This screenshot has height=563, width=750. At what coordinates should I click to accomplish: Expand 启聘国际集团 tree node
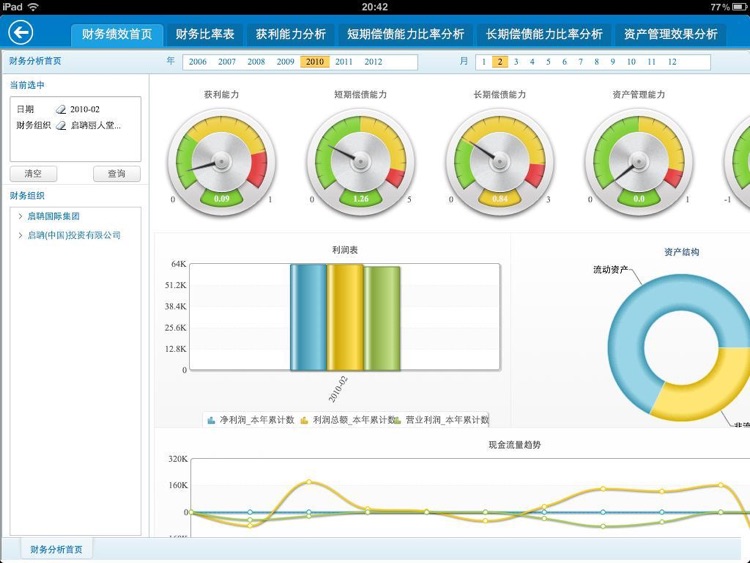click(x=20, y=216)
